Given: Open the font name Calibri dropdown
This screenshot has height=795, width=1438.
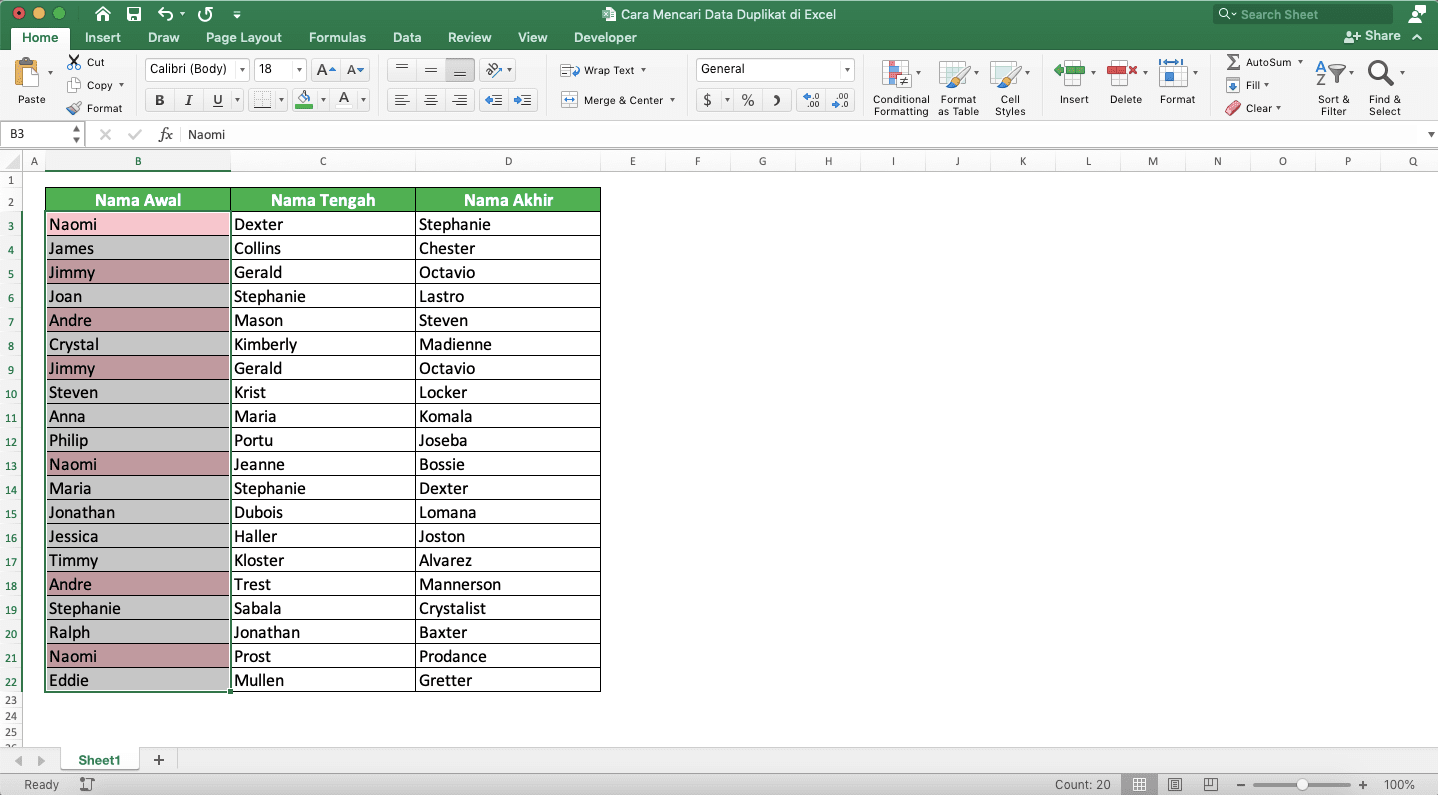Looking at the screenshot, I should click(241, 70).
